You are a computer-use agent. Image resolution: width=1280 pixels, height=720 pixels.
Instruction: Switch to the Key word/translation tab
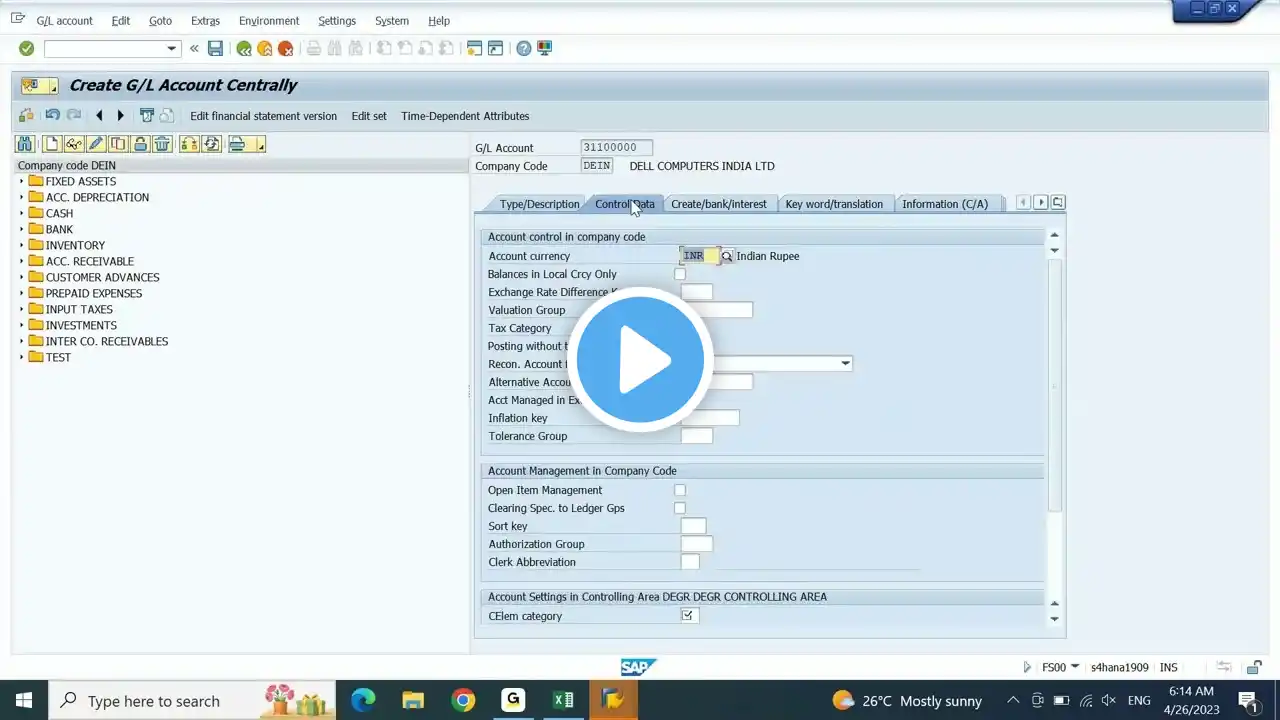pos(834,204)
